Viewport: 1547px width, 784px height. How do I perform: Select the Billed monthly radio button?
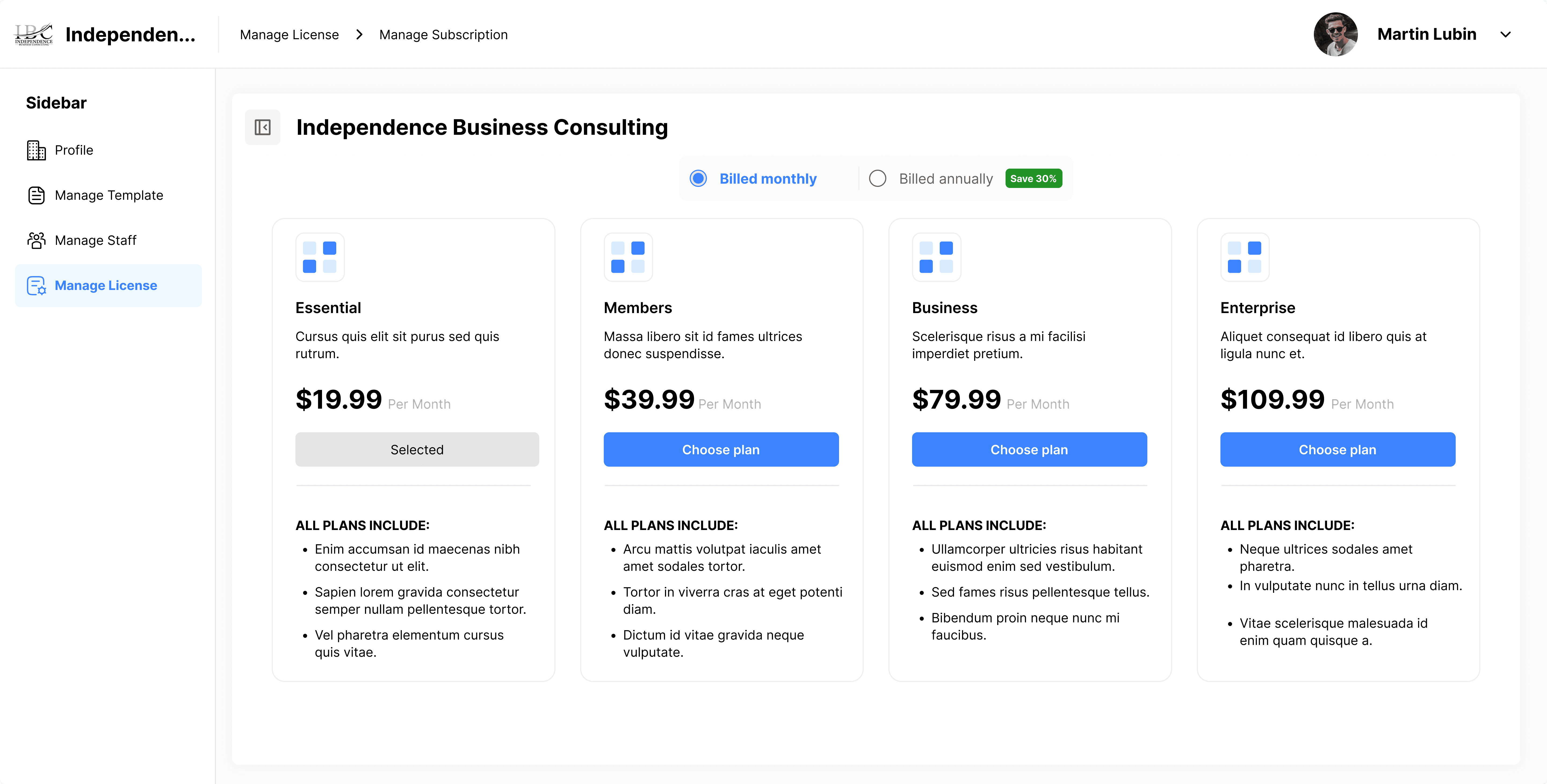coord(698,179)
